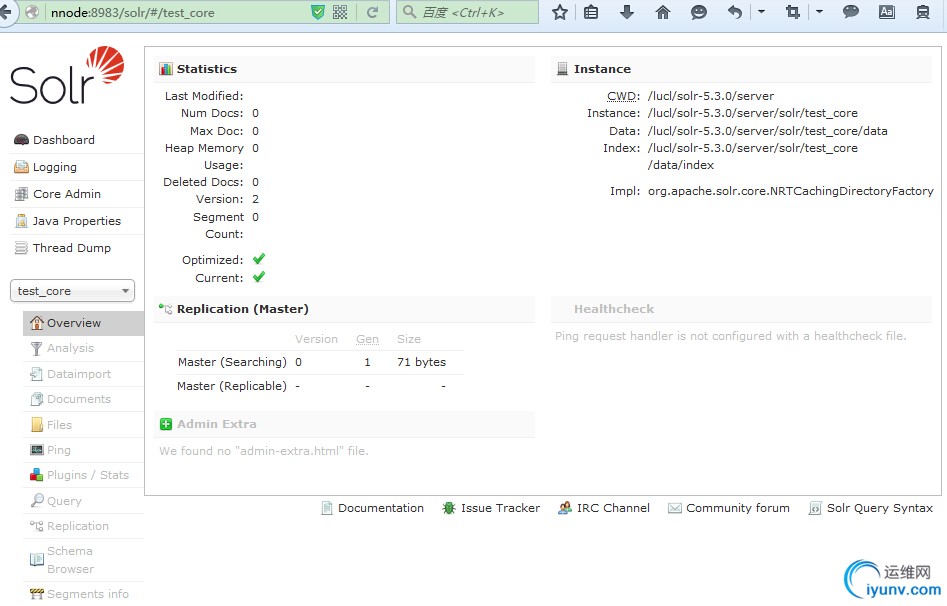This screenshot has width=947, height=606.
Task: Click the Statistics panel heading
Action: pos(207,69)
